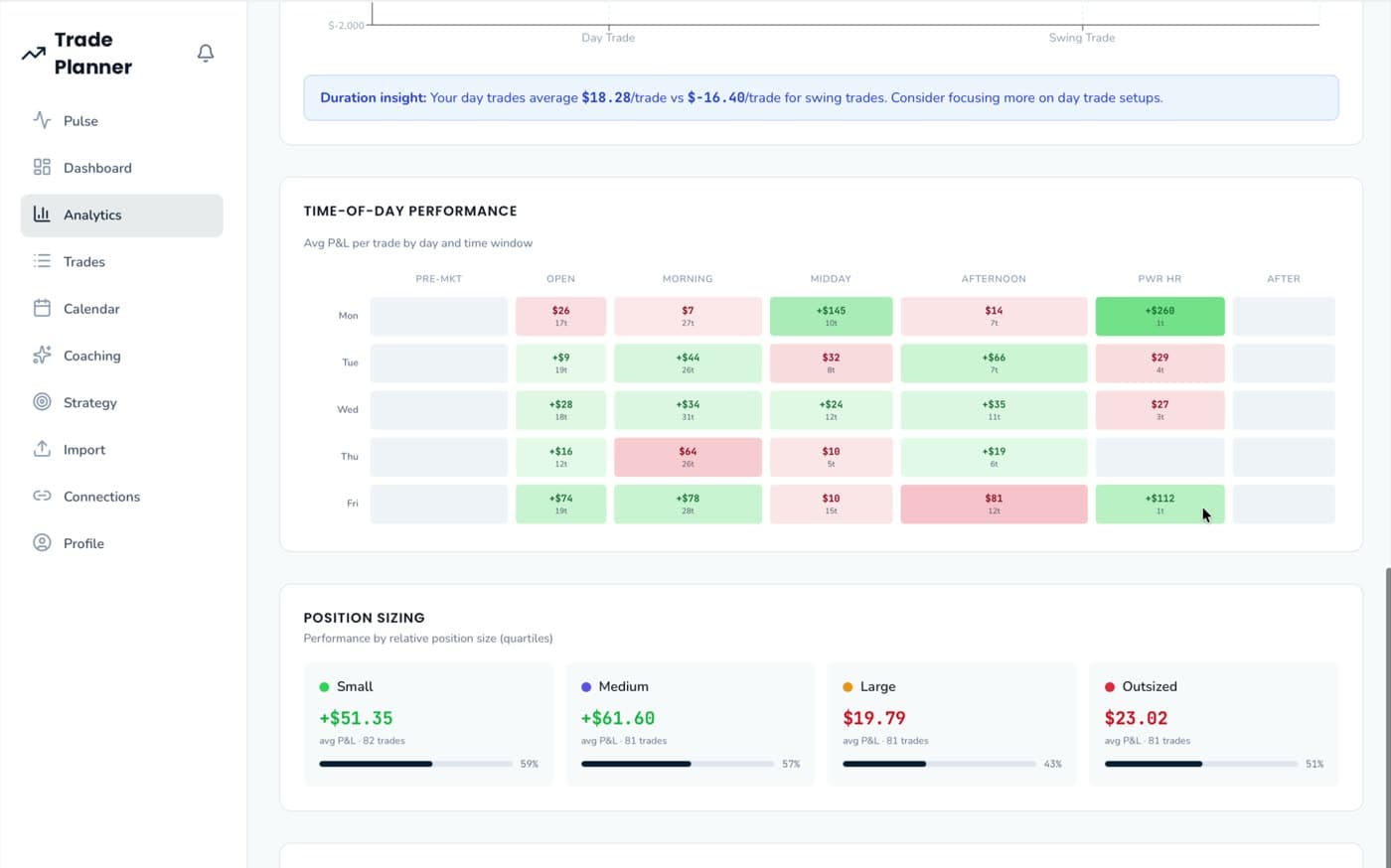Go to Profile settings
This screenshot has width=1391, height=868.
[121, 543]
